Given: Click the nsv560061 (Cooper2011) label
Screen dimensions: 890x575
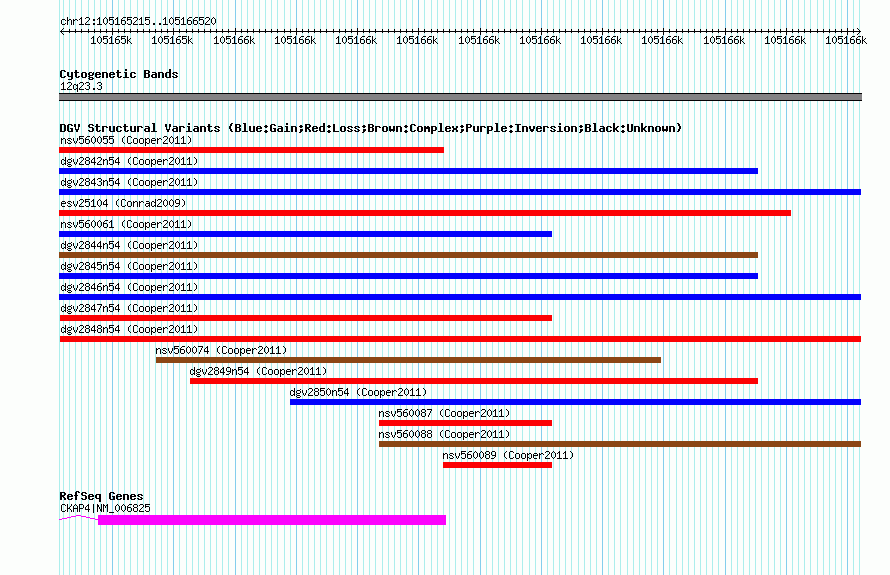Looking at the screenshot, I should click(126, 224).
